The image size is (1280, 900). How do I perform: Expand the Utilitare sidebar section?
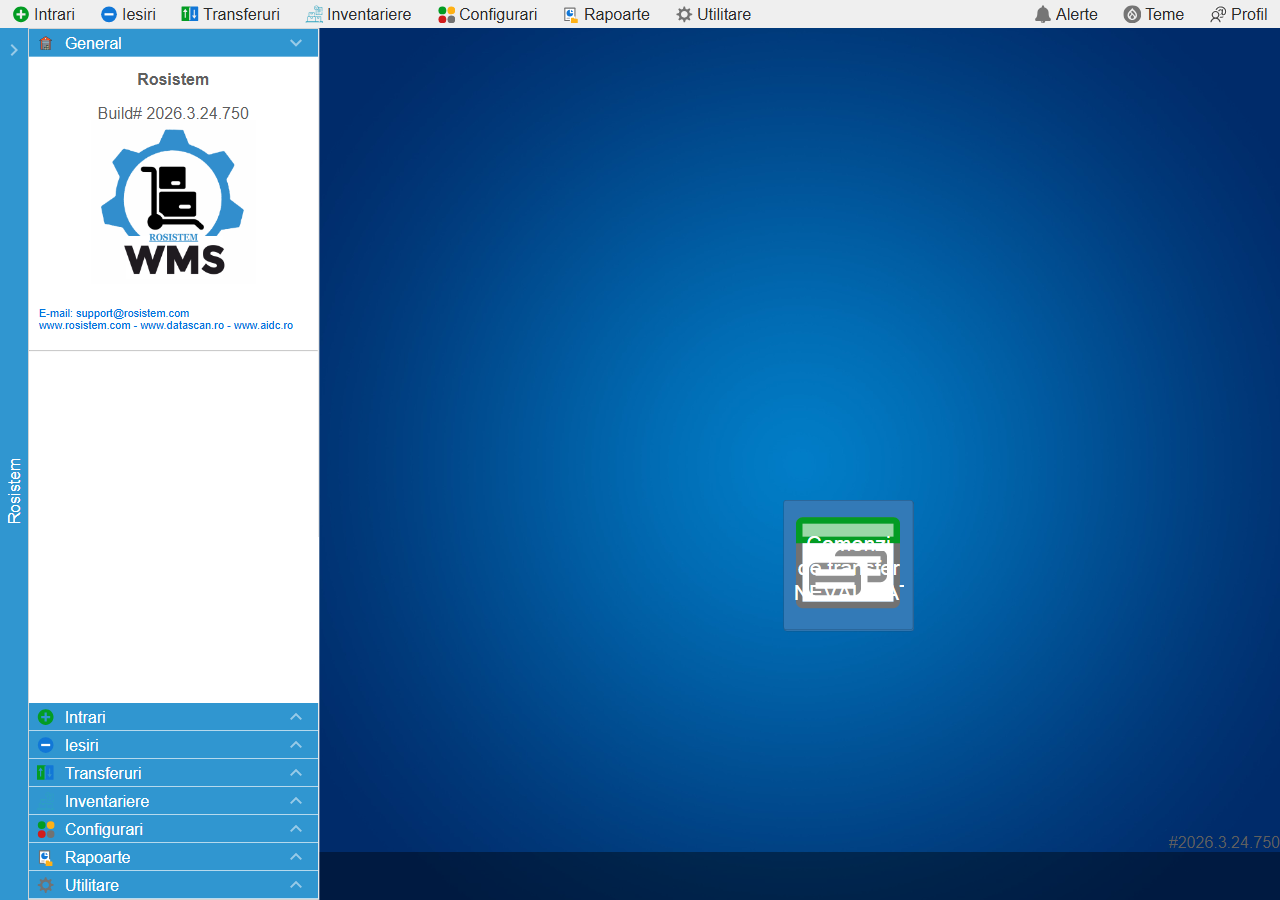pyautogui.click(x=296, y=885)
